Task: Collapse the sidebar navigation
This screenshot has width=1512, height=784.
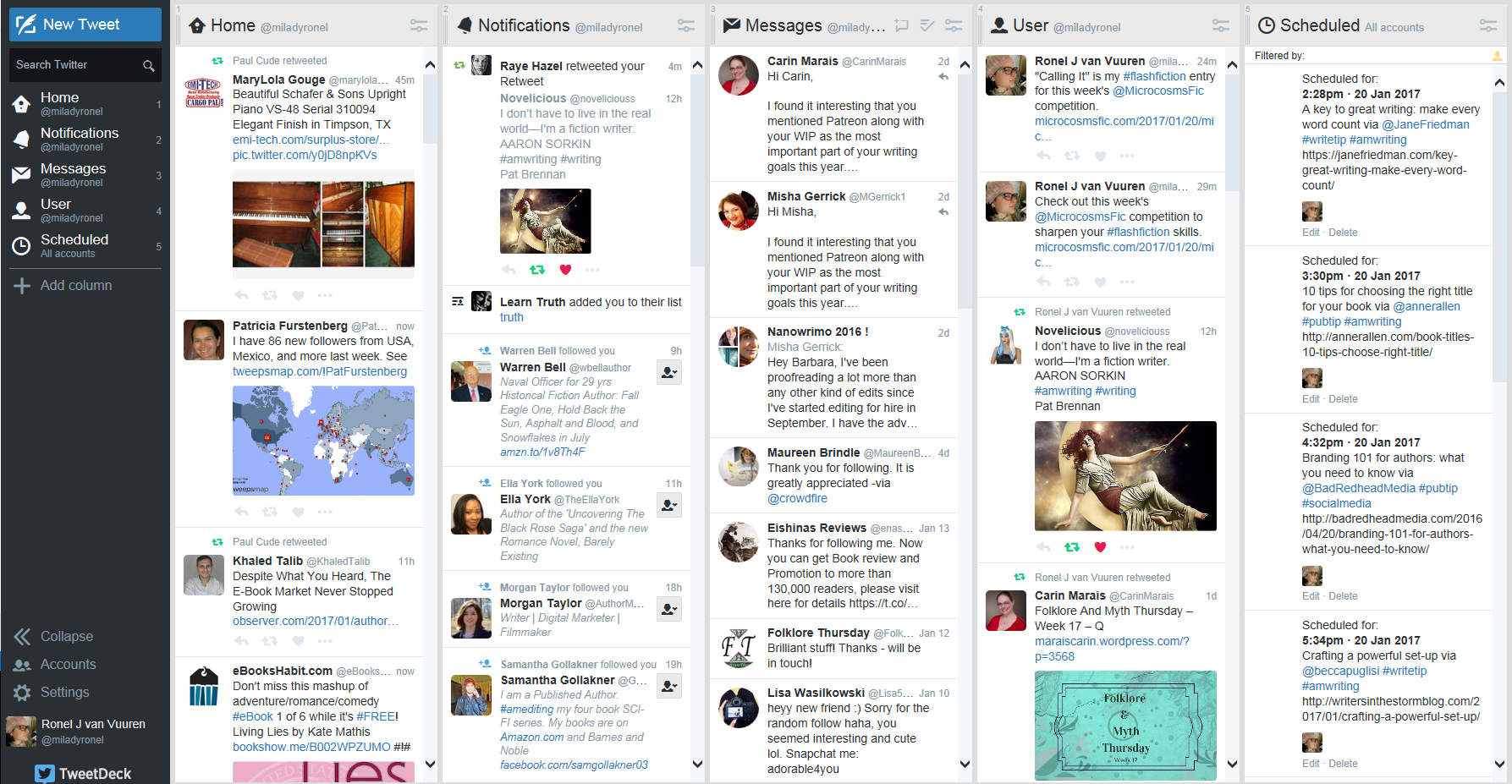Action: [53, 637]
